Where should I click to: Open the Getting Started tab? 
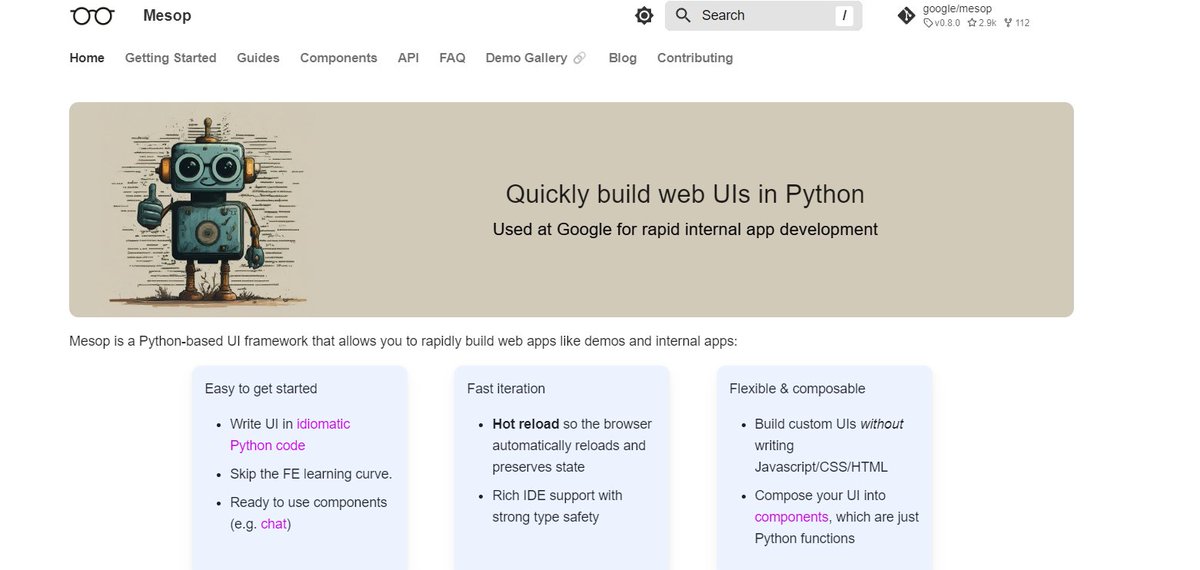point(171,58)
